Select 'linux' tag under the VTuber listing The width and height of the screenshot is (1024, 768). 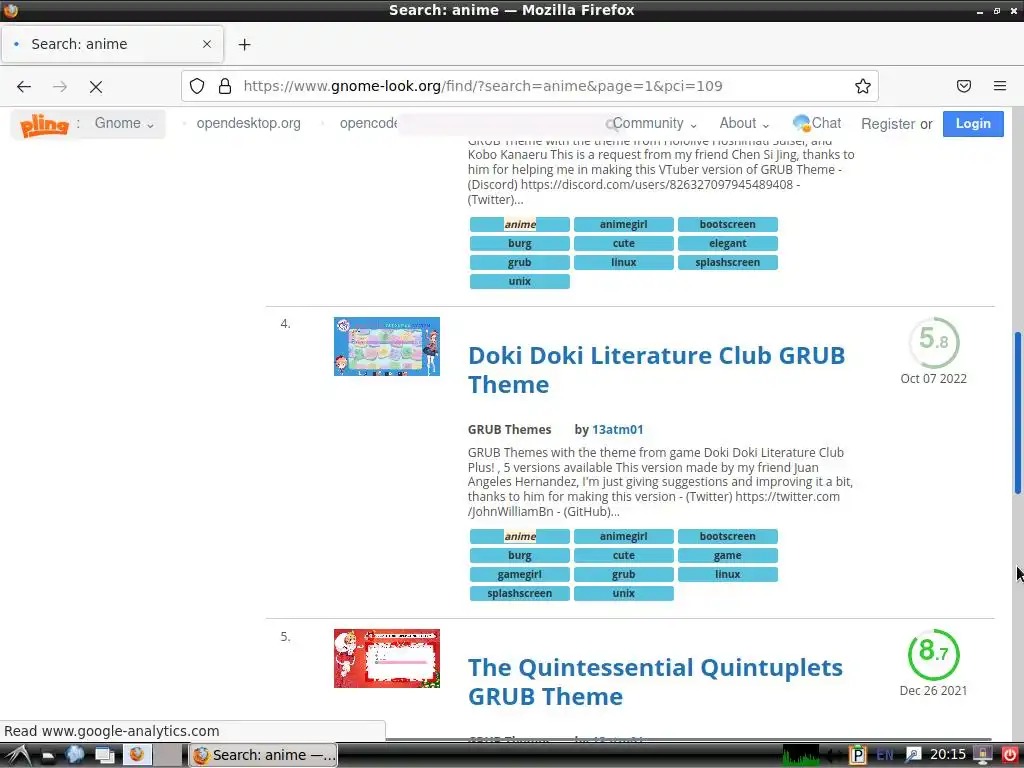point(624,263)
